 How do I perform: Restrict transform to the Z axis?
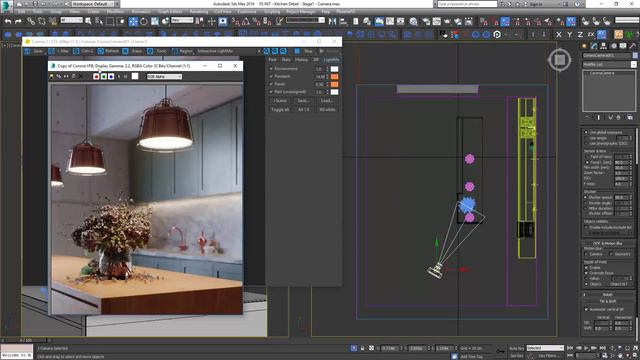click(580, 35)
